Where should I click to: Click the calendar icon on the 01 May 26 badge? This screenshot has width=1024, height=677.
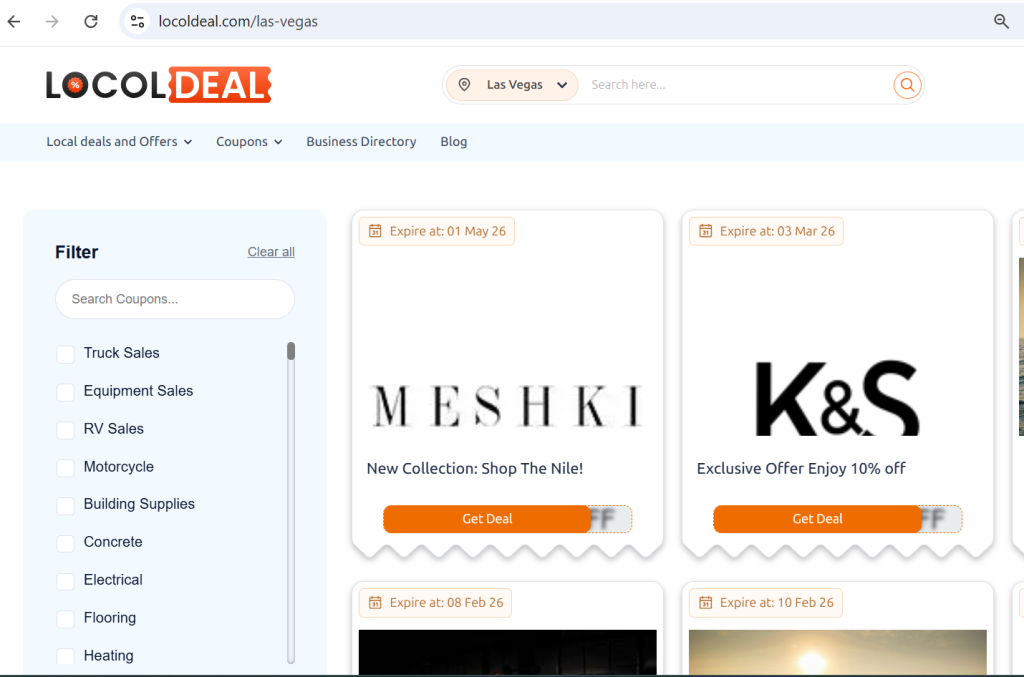[x=375, y=230]
